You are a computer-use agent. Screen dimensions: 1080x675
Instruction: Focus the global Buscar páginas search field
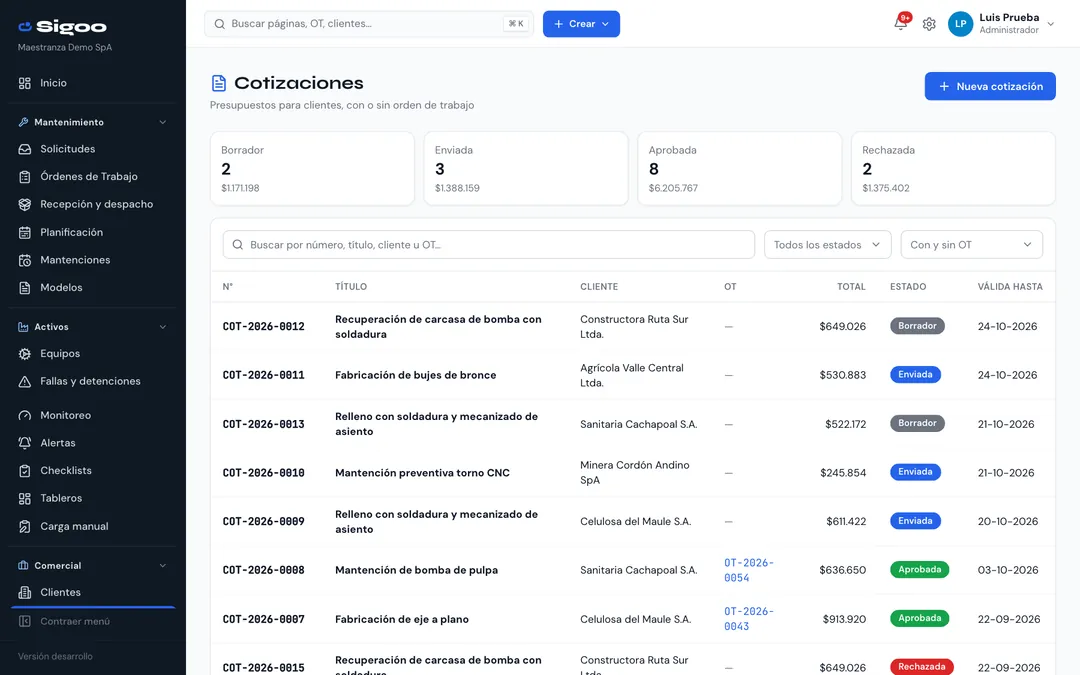point(368,24)
